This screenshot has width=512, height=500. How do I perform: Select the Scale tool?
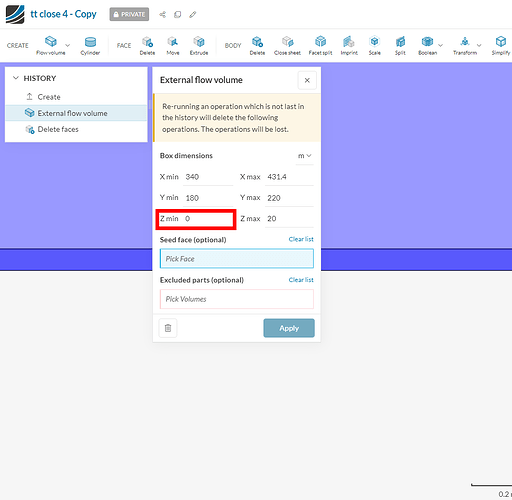click(x=375, y=46)
